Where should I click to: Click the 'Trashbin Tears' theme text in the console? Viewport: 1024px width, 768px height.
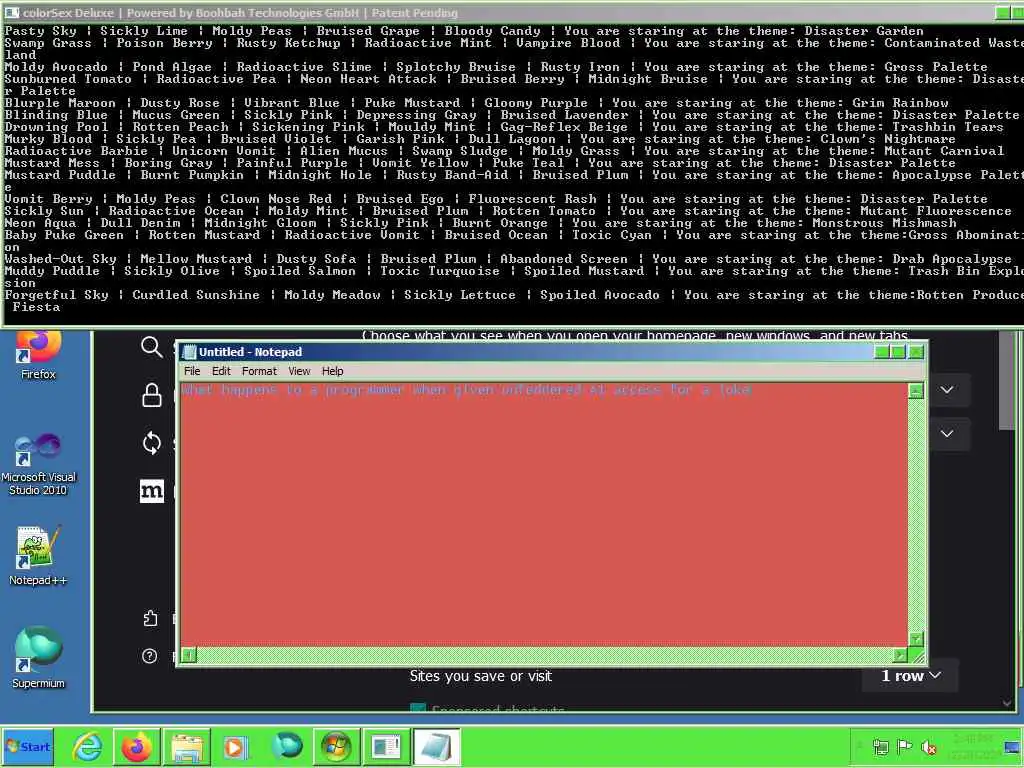(x=948, y=127)
